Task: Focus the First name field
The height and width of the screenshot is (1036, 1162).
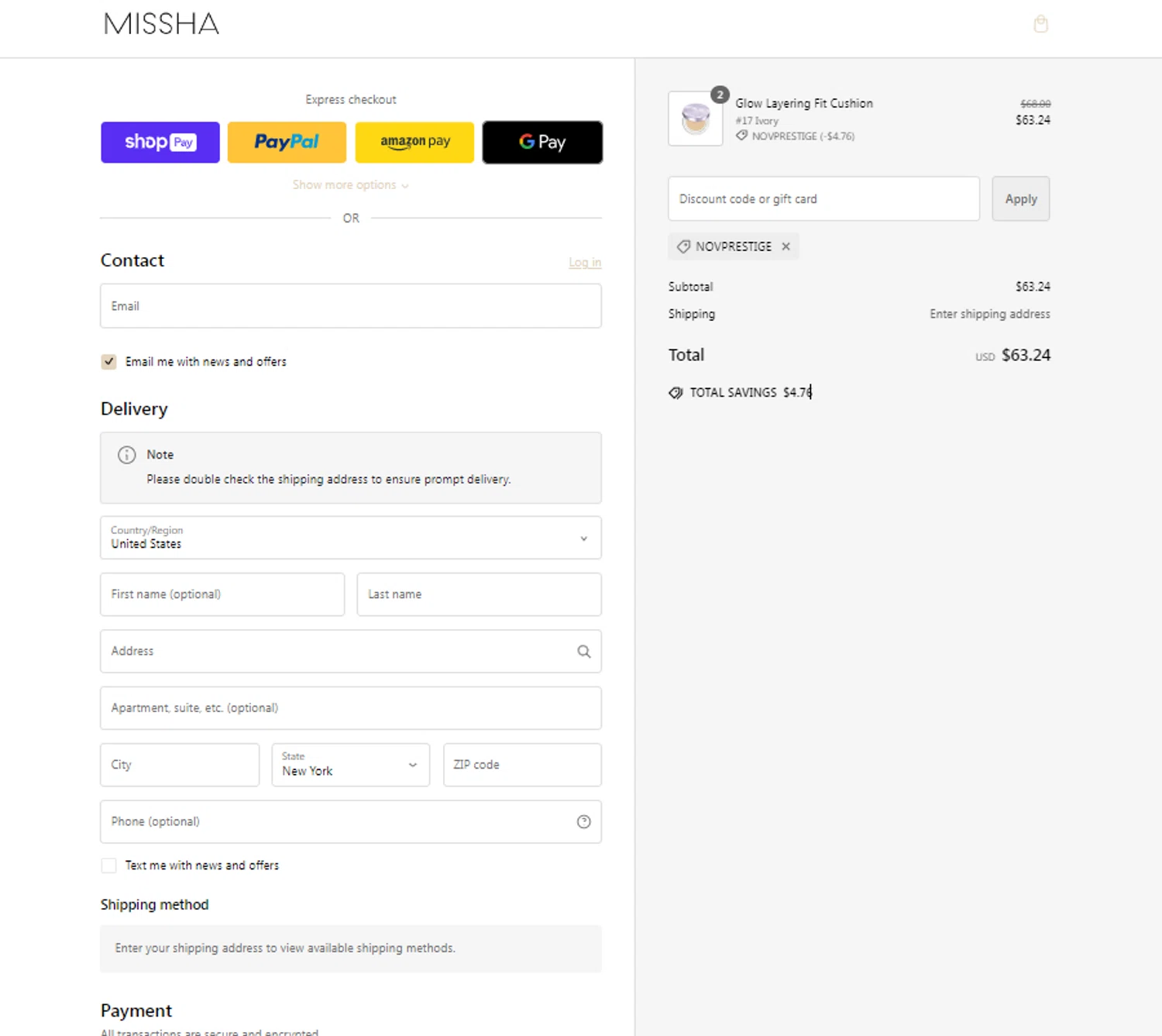Action: [x=222, y=594]
